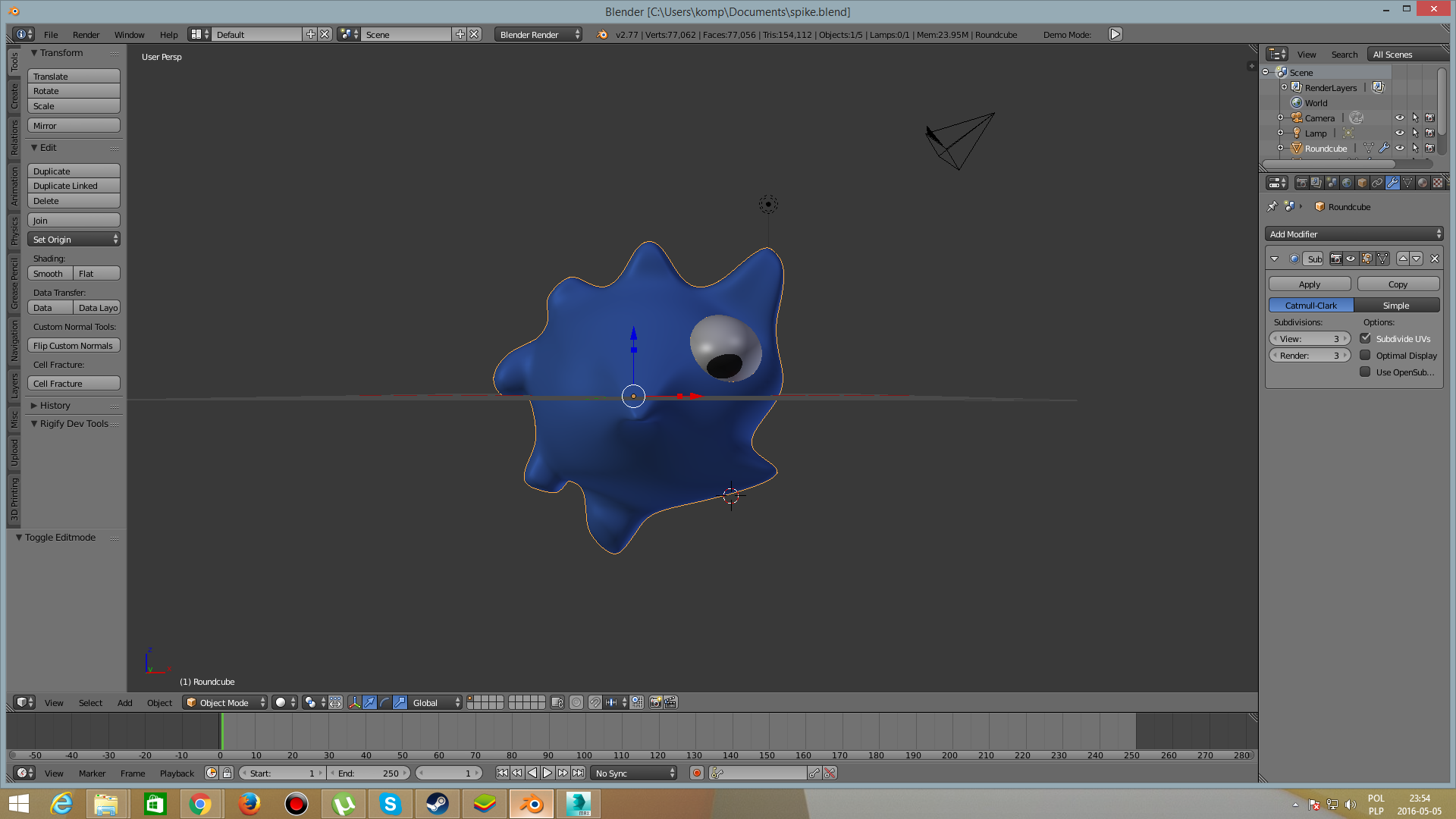Open the Add Modifier dropdown
Image resolution: width=1456 pixels, height=819 pixels.
1354,234
